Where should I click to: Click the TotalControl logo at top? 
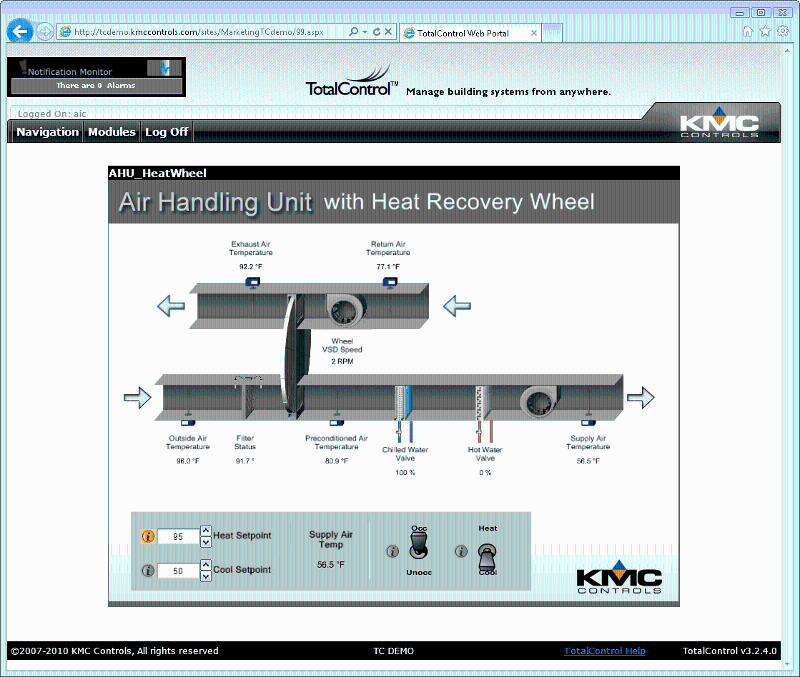[352, 82]
